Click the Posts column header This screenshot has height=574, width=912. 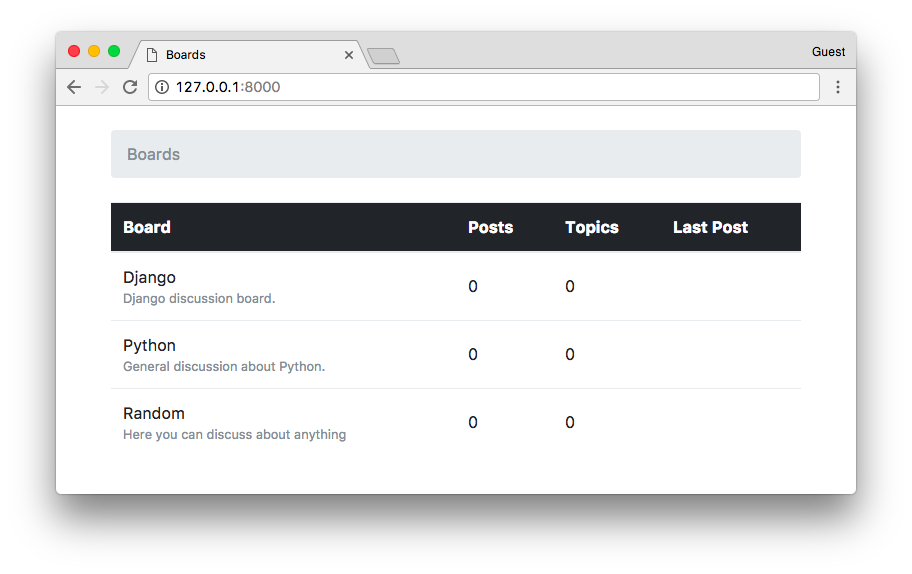[x=490, y=227]
